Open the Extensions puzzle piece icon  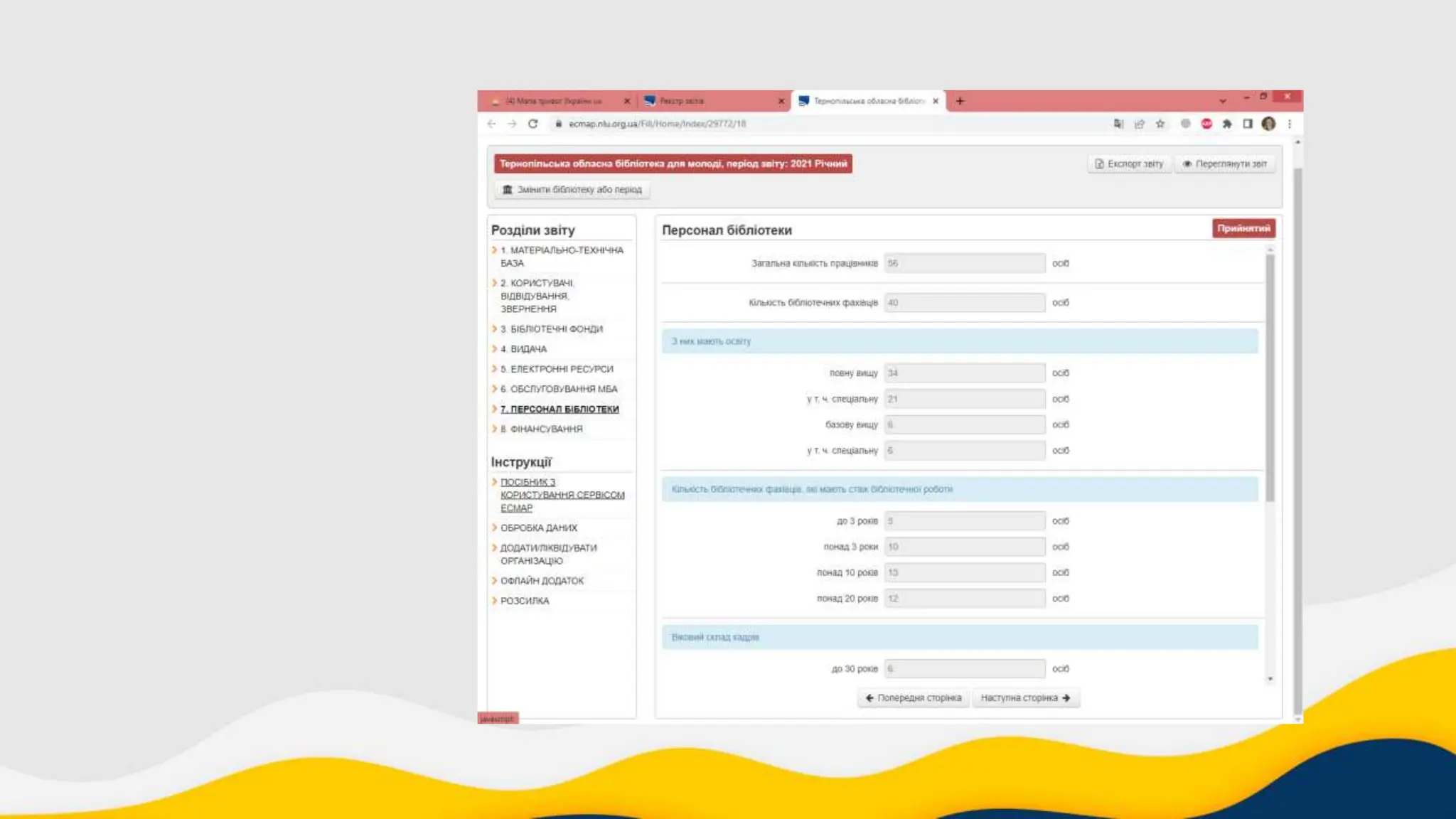pyautogui.click(x=1227, y=124)
